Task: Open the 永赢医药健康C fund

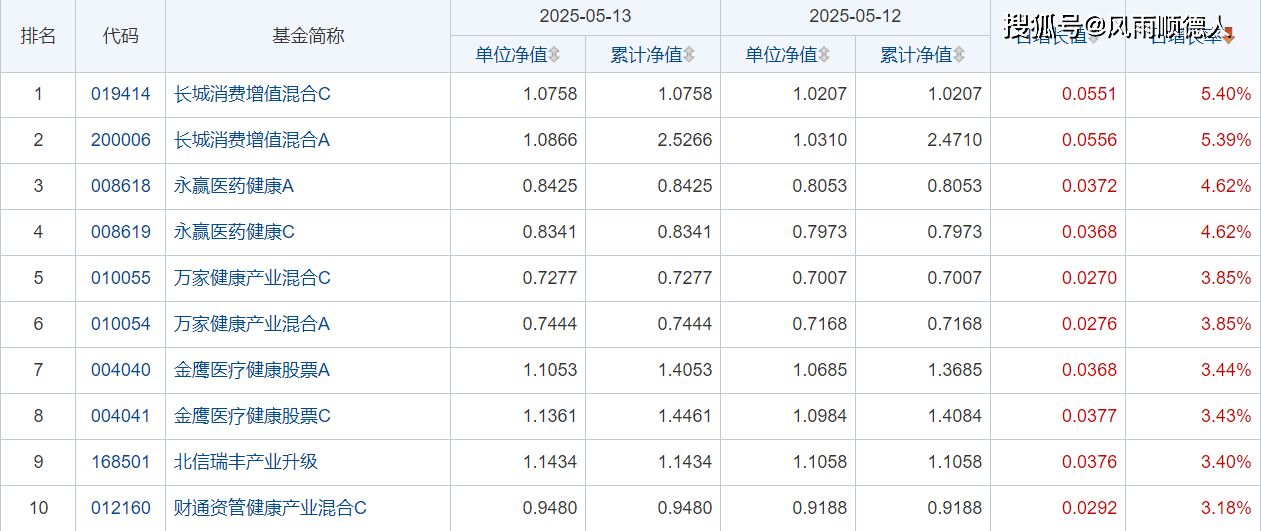Action: [x=234, y=232]
